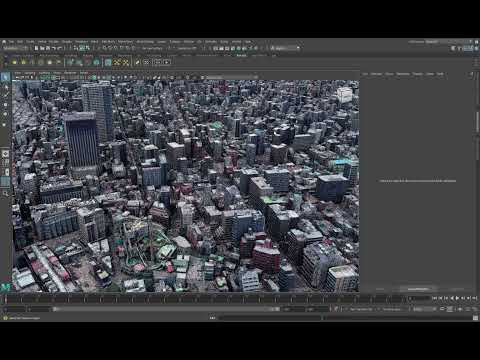Open the Attribute Editor Attributes menu

[403, 74]
